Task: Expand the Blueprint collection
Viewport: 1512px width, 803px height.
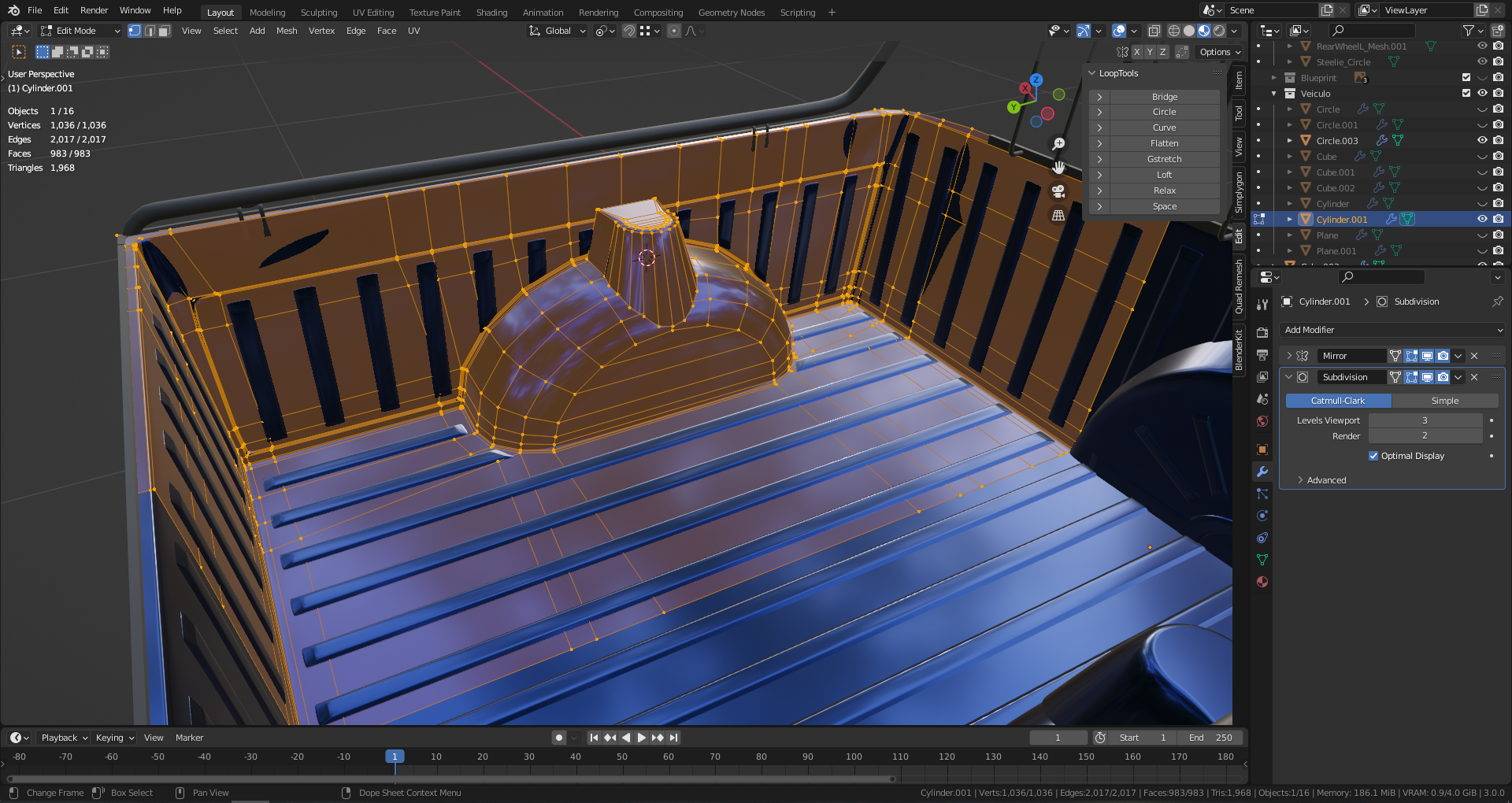Action: click(x=1273, y=77)
